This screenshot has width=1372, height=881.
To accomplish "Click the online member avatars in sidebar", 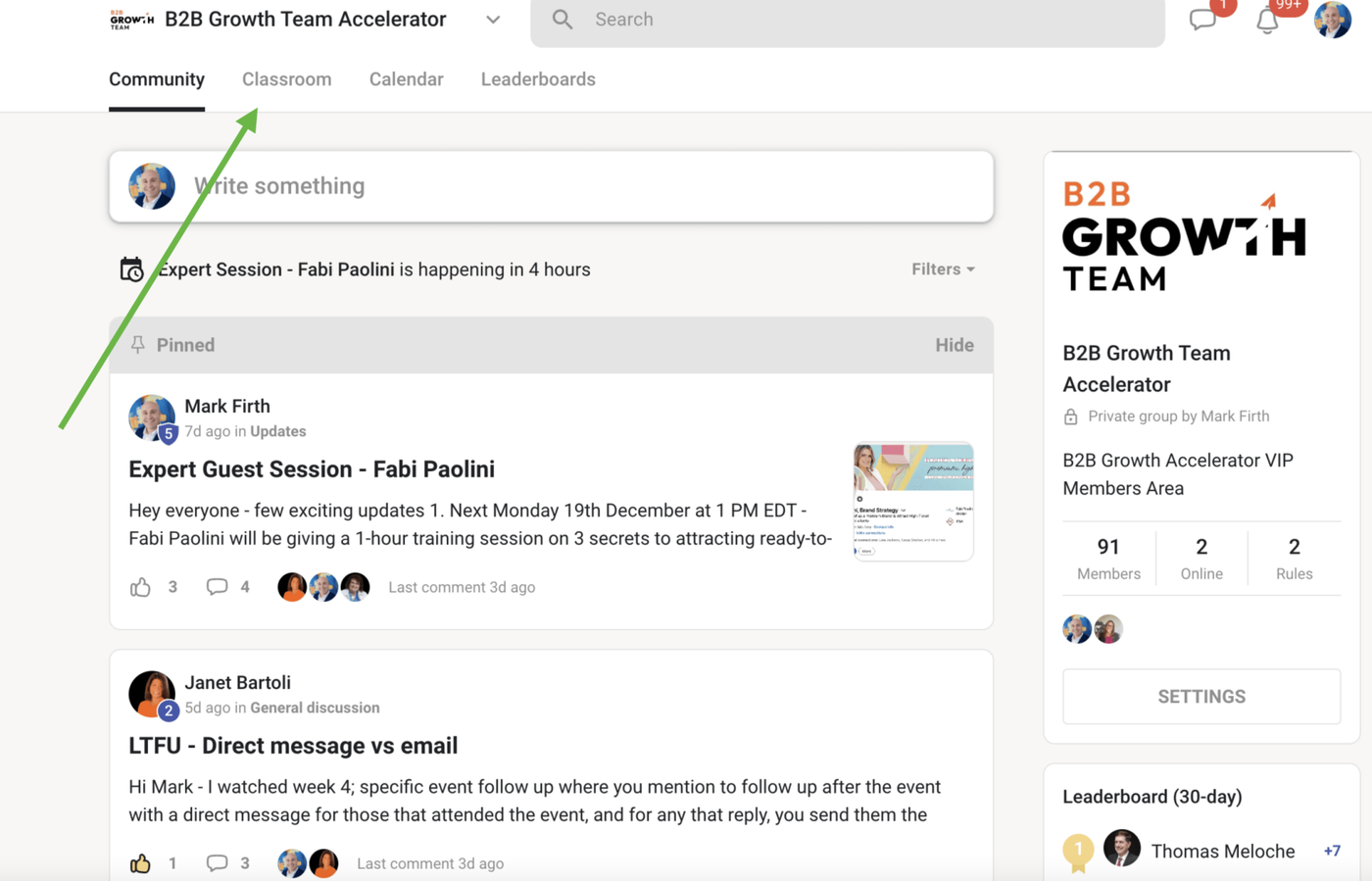I will coord(1093,629).
